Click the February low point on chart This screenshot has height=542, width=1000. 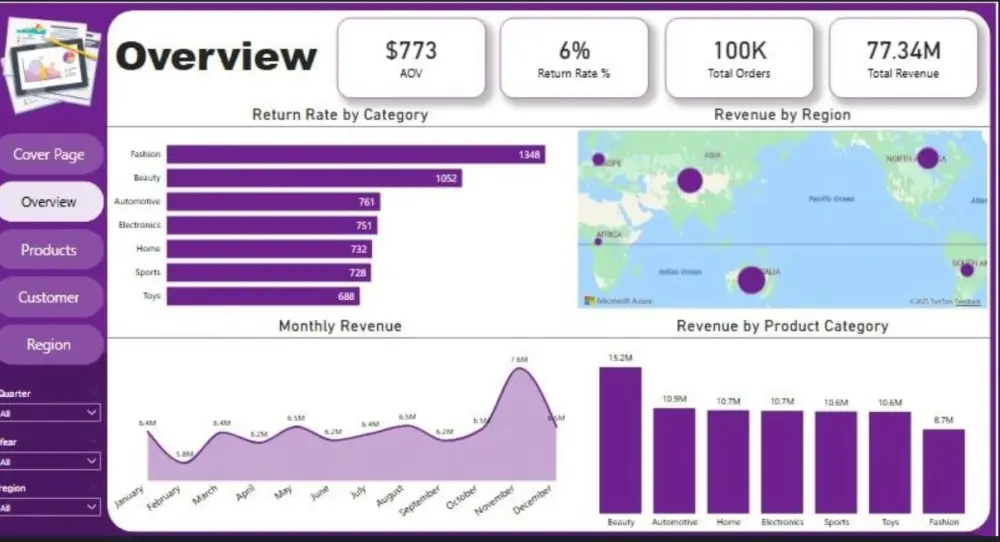click(184, 462)
